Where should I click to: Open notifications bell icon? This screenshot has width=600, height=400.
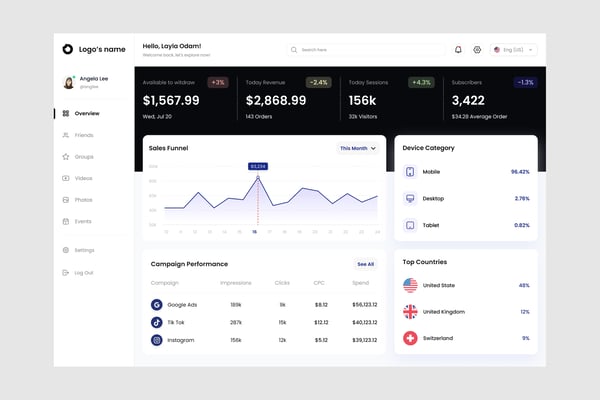click(x=458, y=49)
